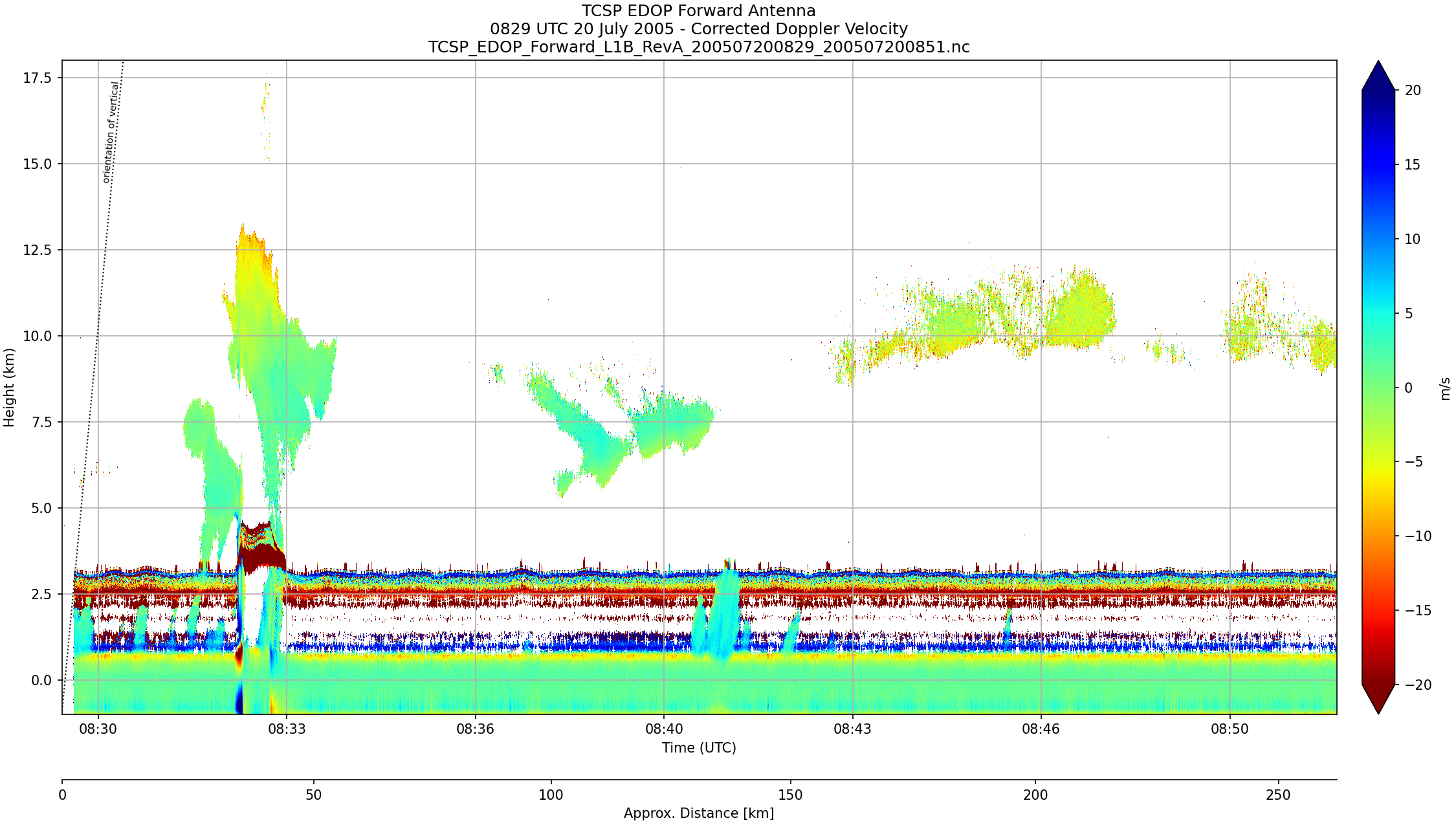Click the colorbar tick label 10
Viewport: 1456px width, 825px height.
[x=1413, y=239]
